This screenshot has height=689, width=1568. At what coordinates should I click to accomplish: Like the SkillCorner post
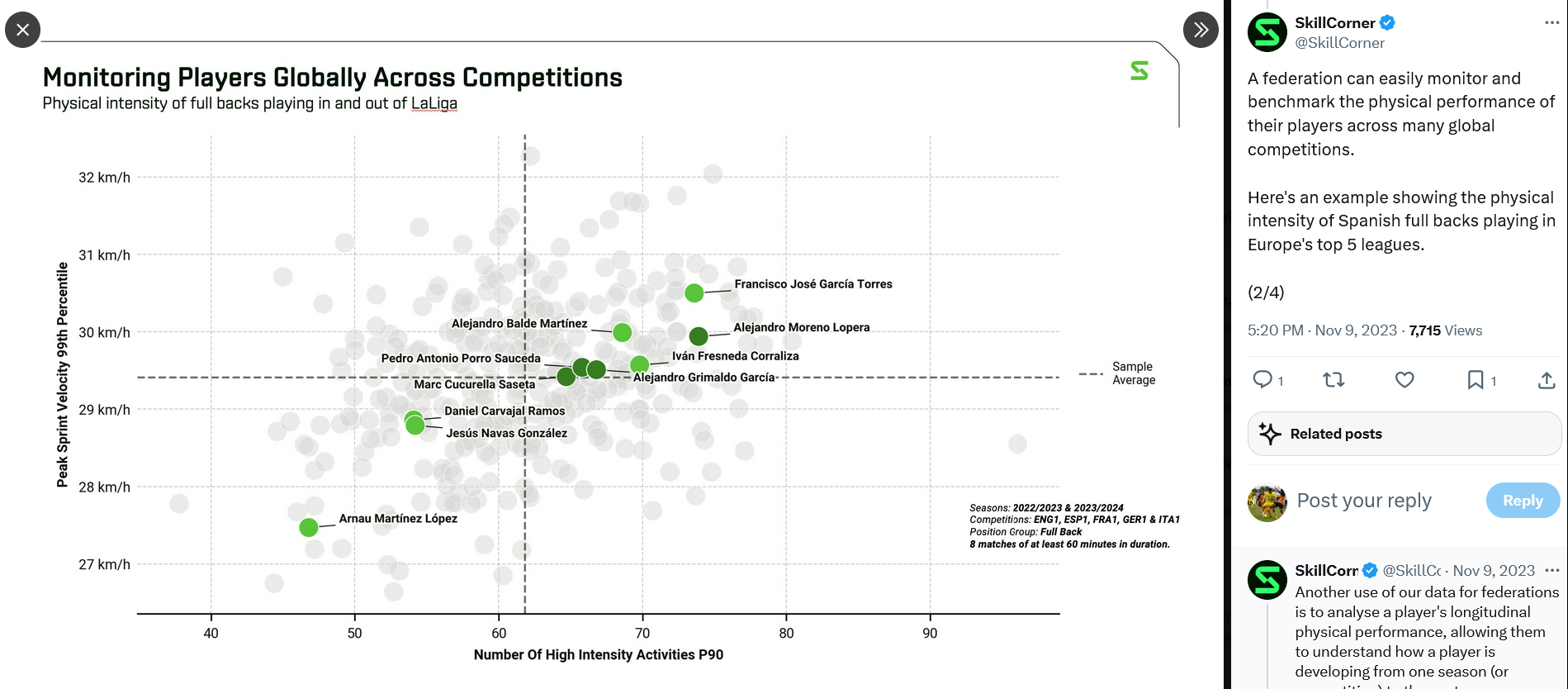(1405, 379)
